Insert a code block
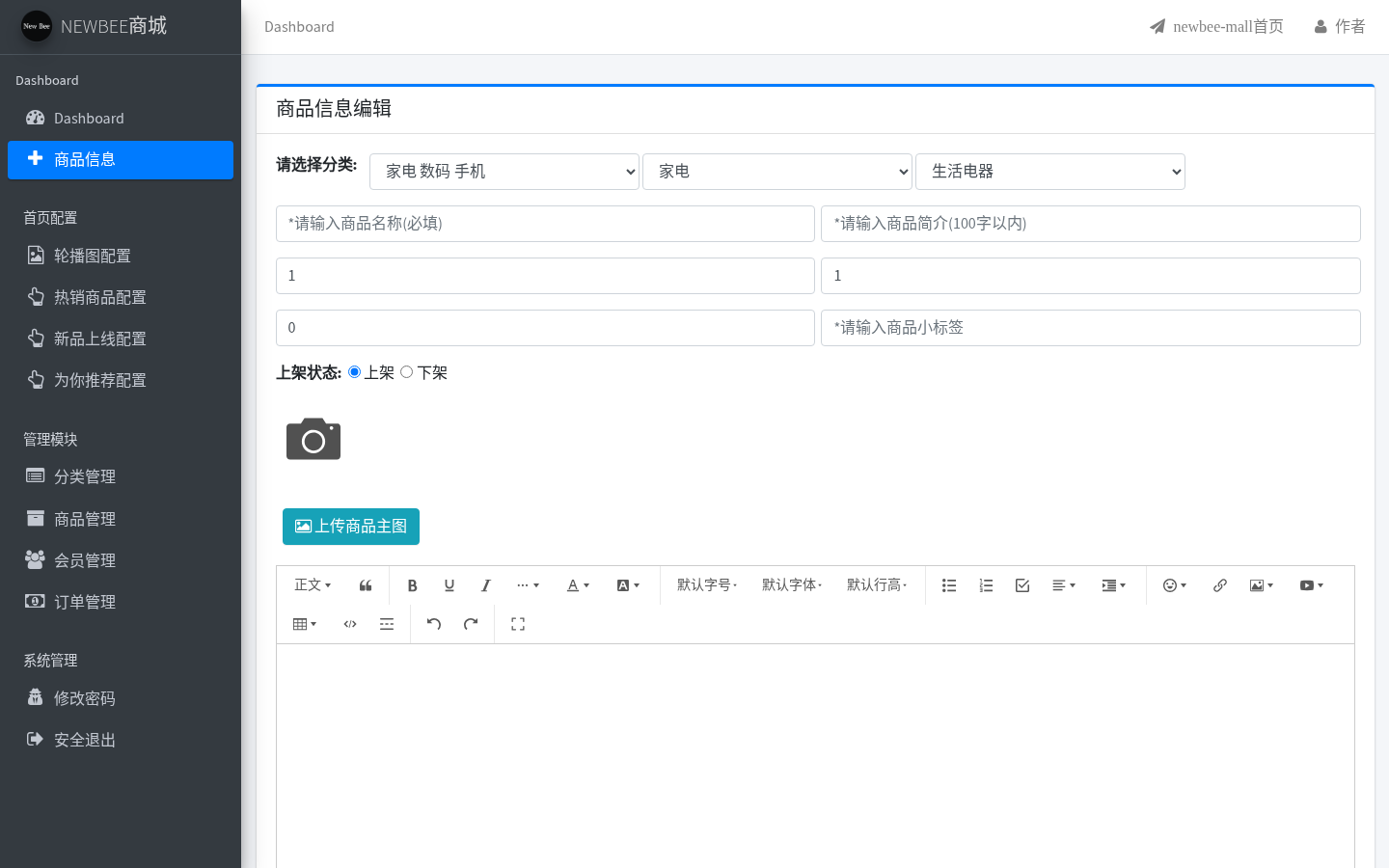This screenshot has height=868, width=1389. pos(350,624)
